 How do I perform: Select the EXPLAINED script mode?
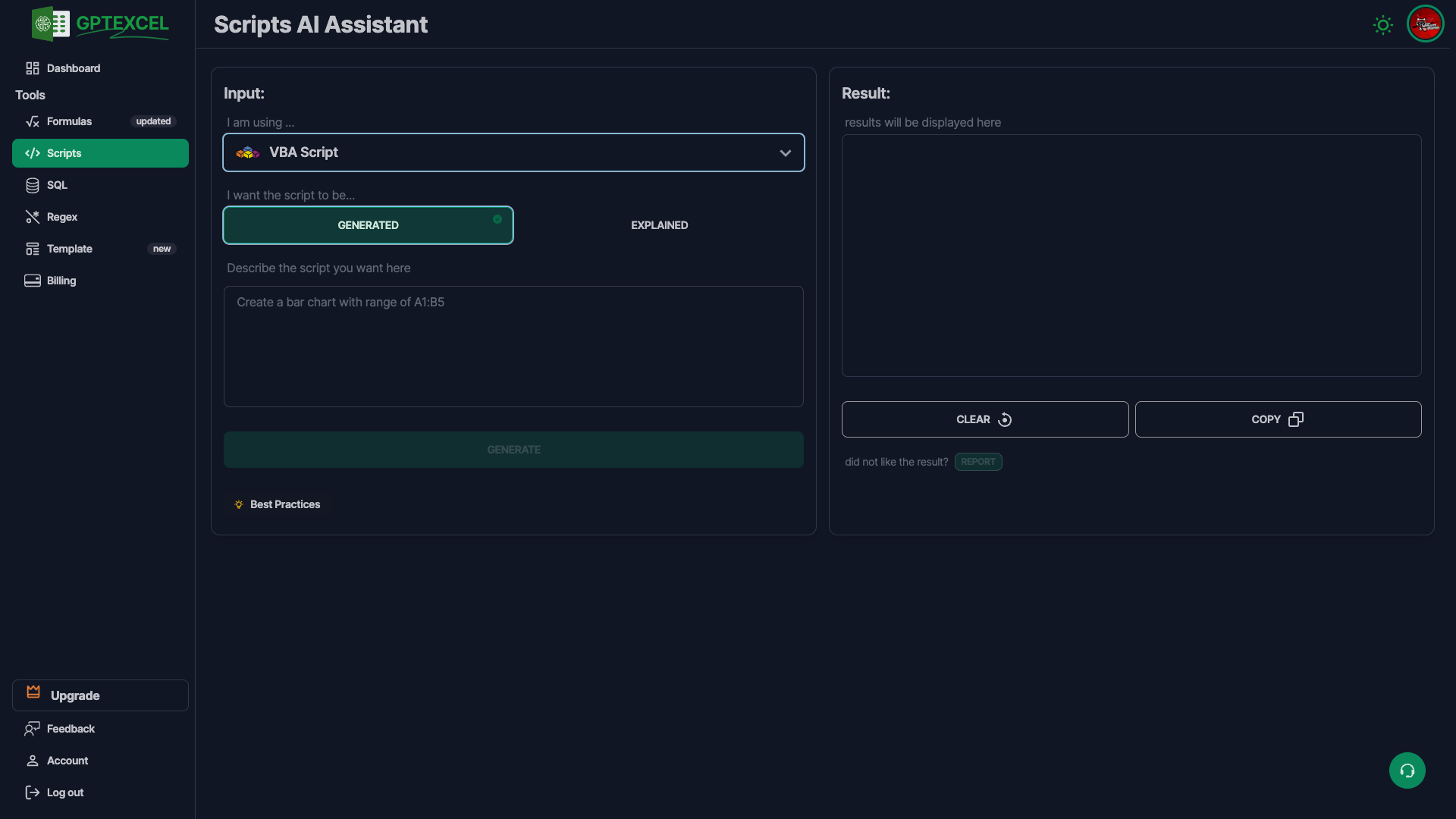click(659, 225)
